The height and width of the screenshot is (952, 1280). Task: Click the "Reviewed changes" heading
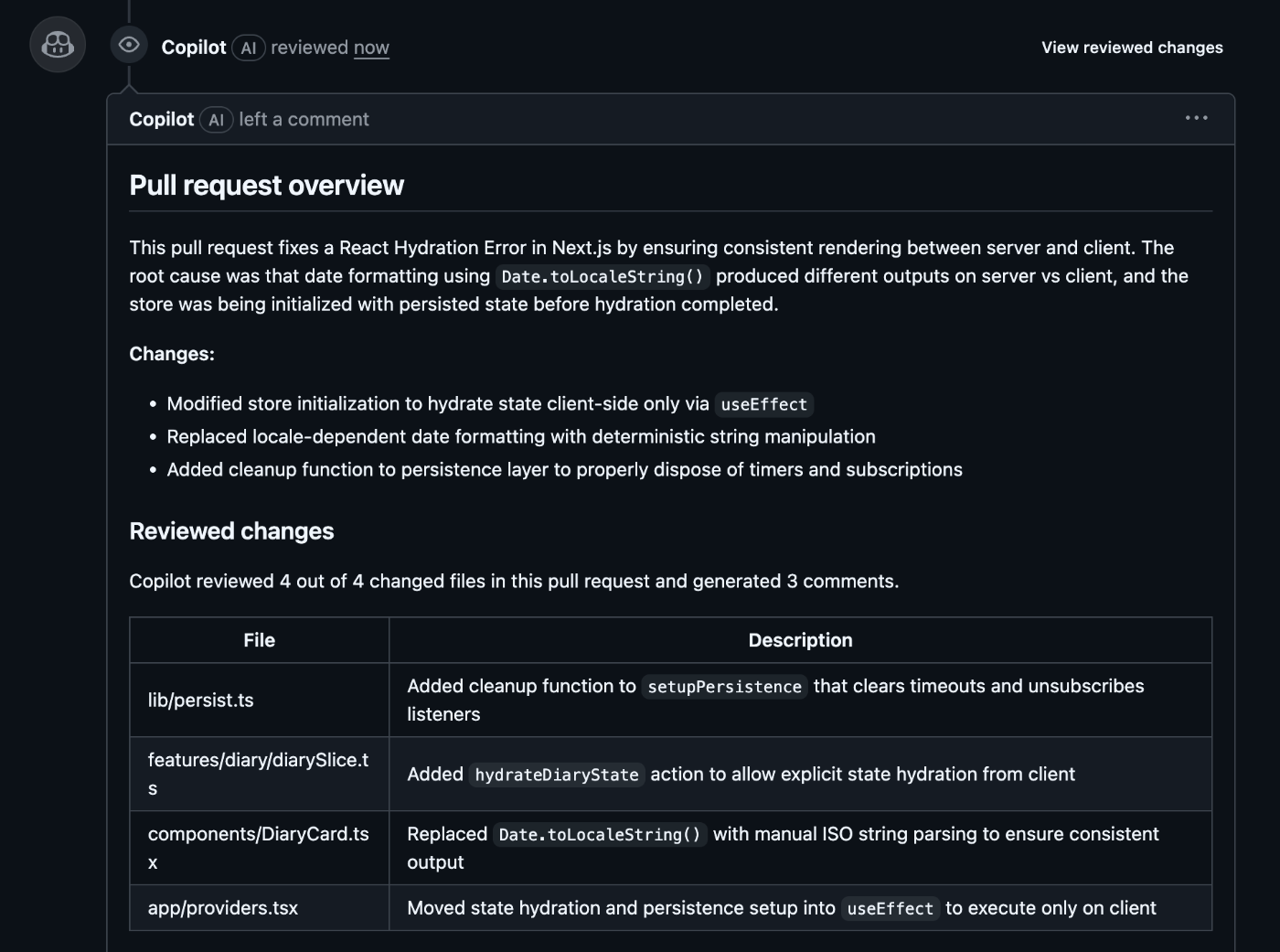(x=231, y=531)
